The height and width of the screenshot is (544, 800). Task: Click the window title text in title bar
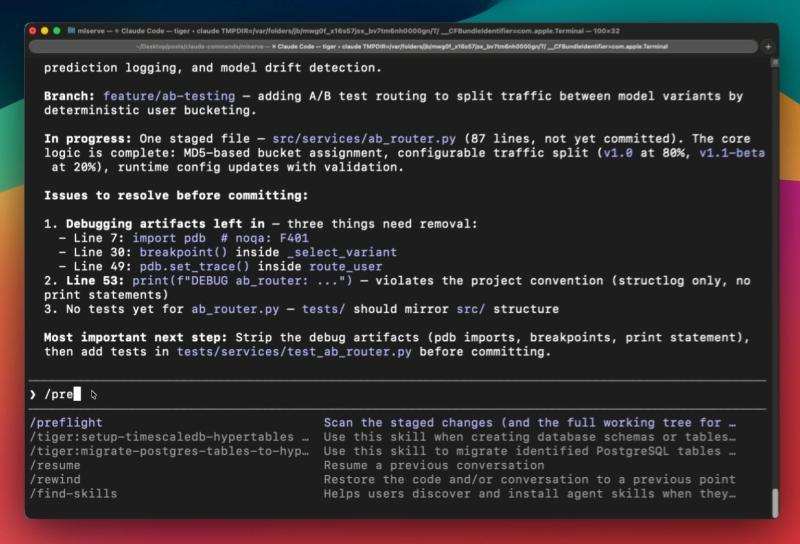(x=400, y=31)
